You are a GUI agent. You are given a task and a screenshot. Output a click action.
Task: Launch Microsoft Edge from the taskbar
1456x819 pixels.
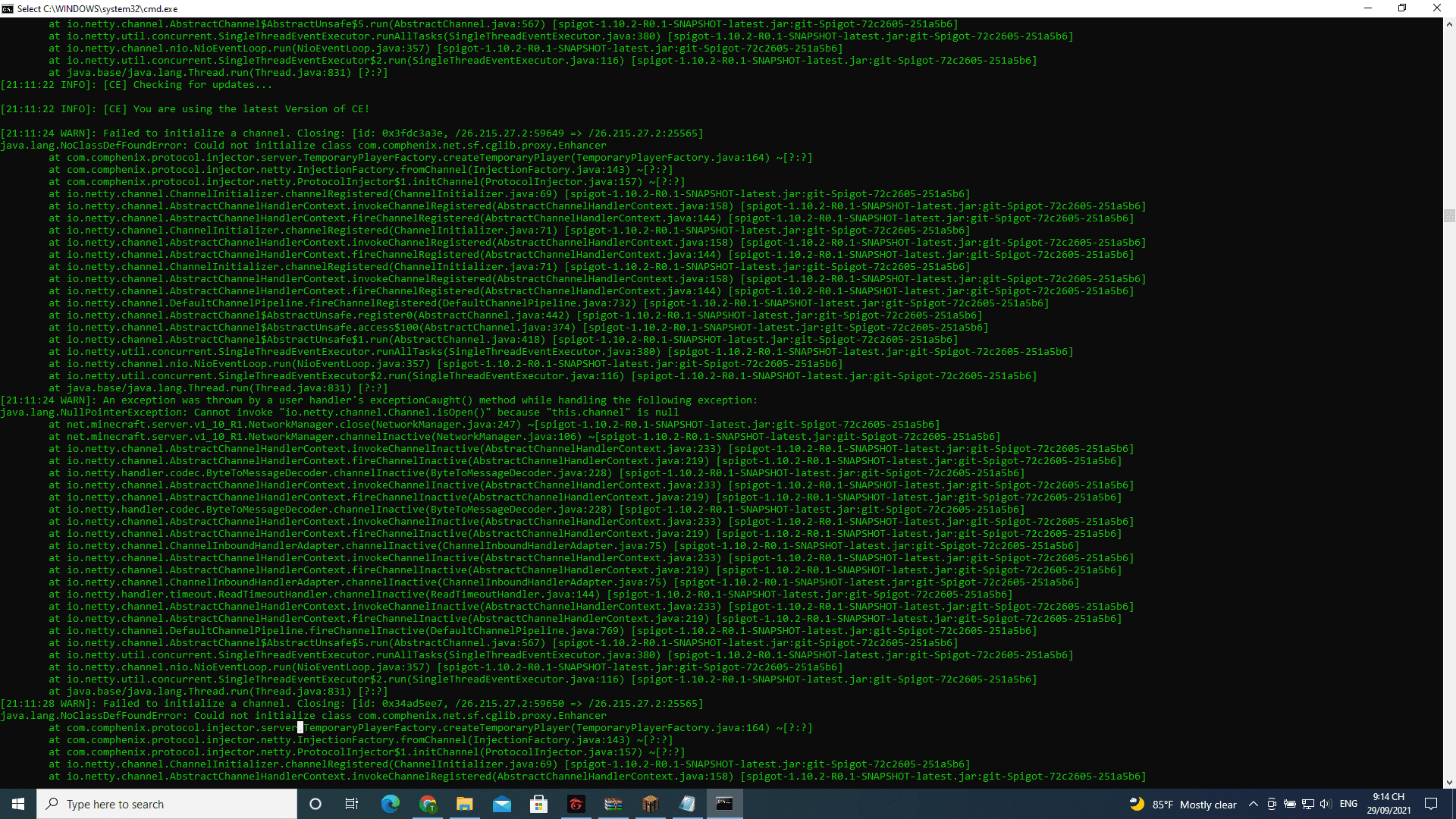pos(391,804)
